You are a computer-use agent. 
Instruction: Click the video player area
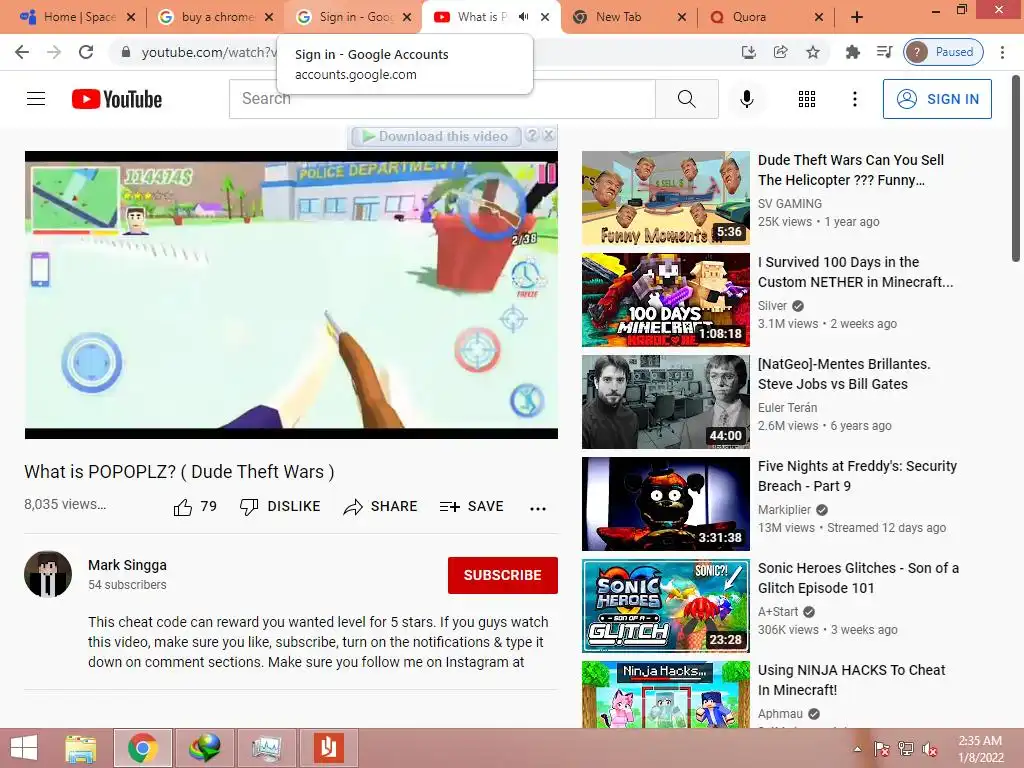click(291, 295)
